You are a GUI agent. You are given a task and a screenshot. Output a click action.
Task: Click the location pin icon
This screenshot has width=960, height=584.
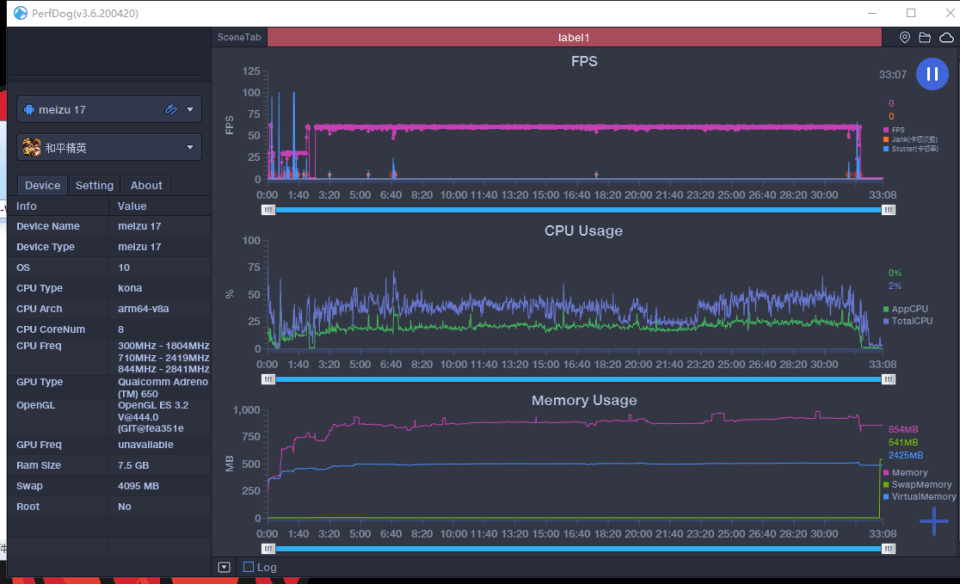[x=904, y=37]
